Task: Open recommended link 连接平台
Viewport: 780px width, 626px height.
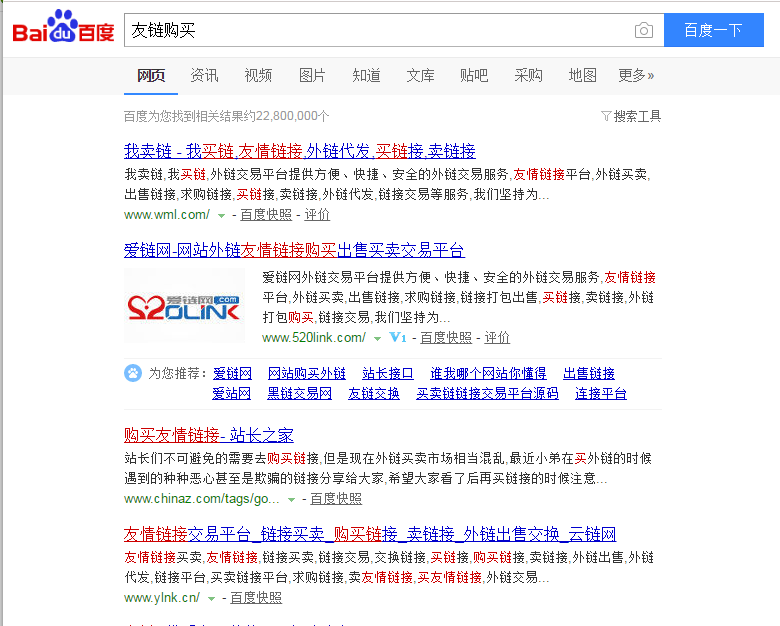Action: 601,394
